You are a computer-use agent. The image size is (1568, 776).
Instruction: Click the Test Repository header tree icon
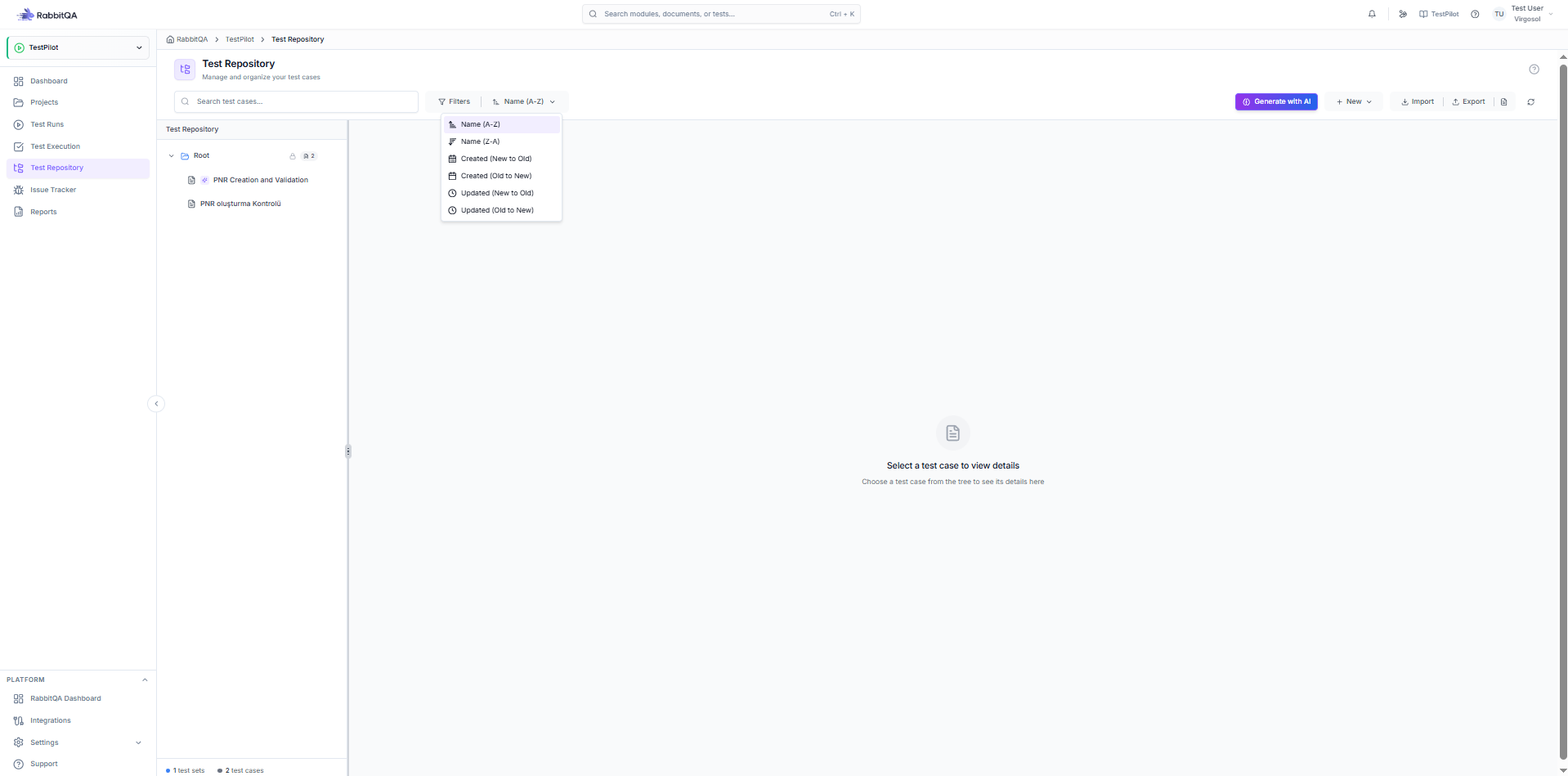point(185,70)
